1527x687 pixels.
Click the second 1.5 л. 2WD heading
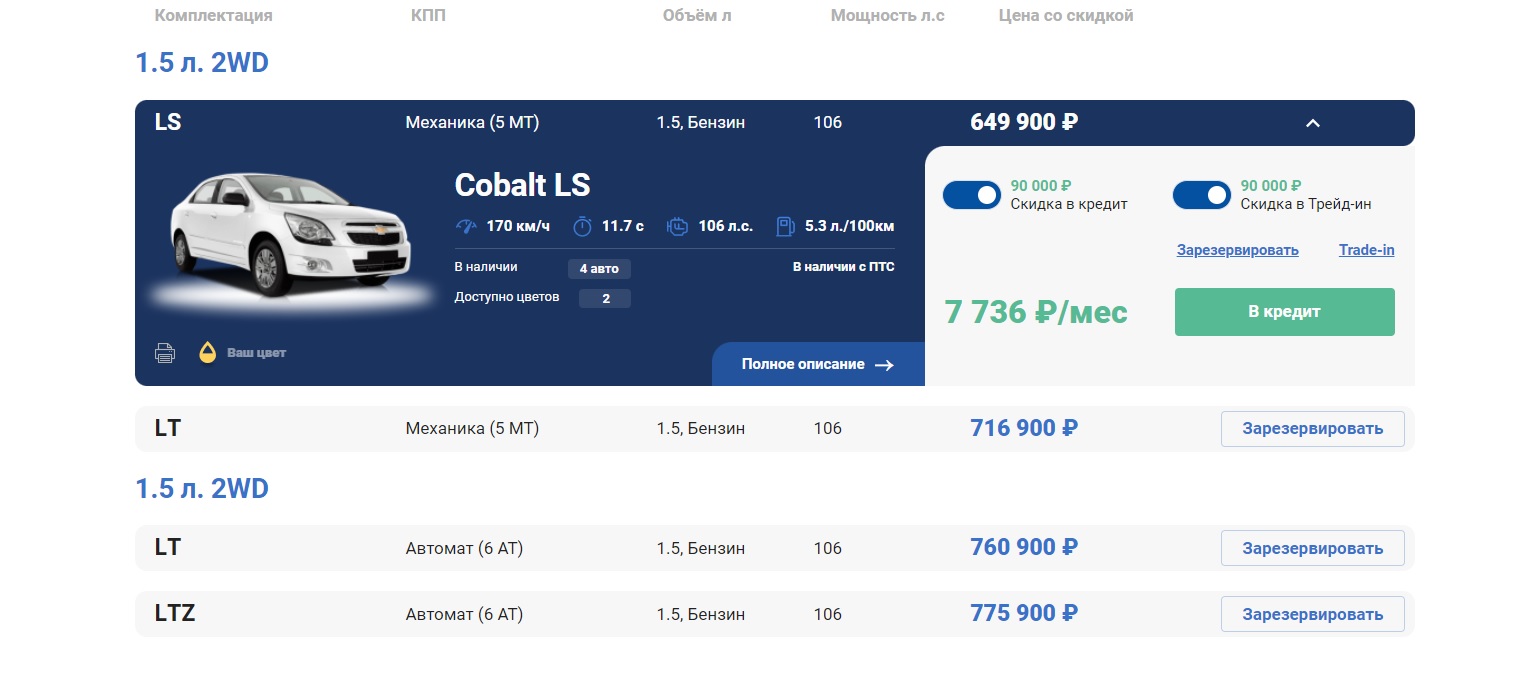pos(202,489)
